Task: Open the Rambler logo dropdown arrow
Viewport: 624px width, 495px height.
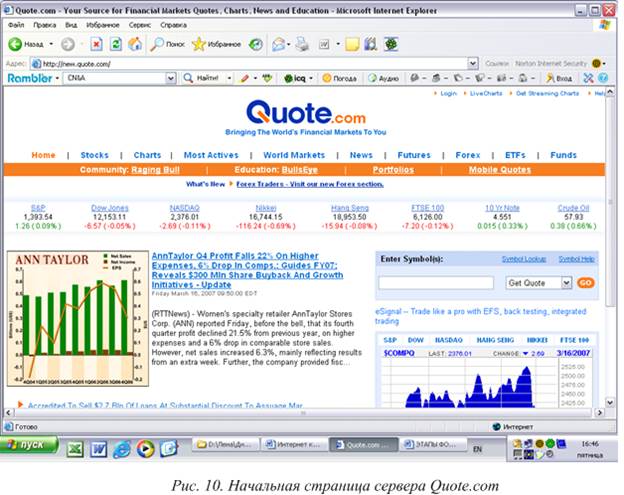Action: [x=57, y=78]
